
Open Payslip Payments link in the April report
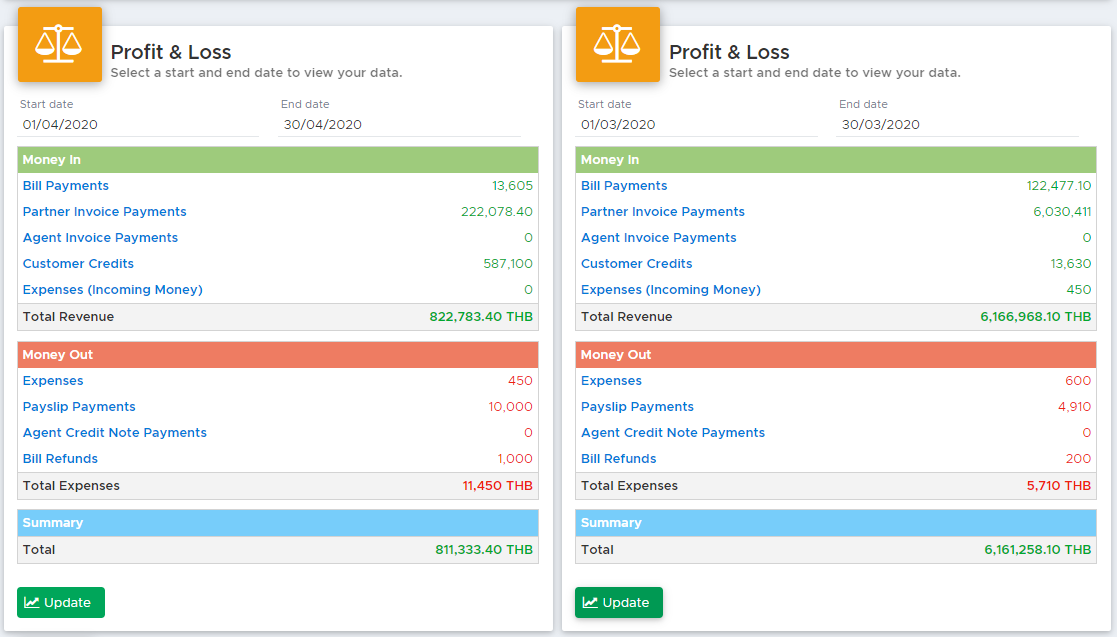79,407
